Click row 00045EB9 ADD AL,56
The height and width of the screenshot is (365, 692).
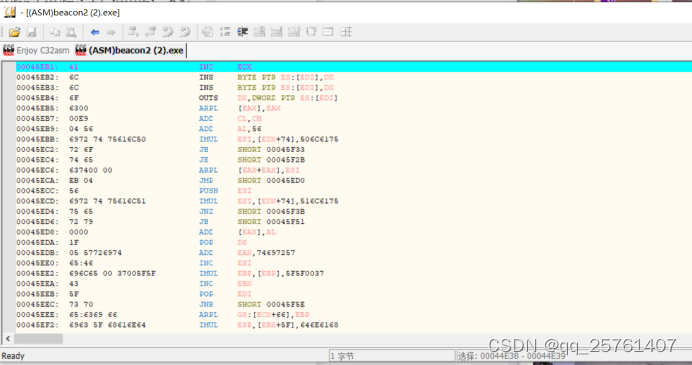[353, 129]
